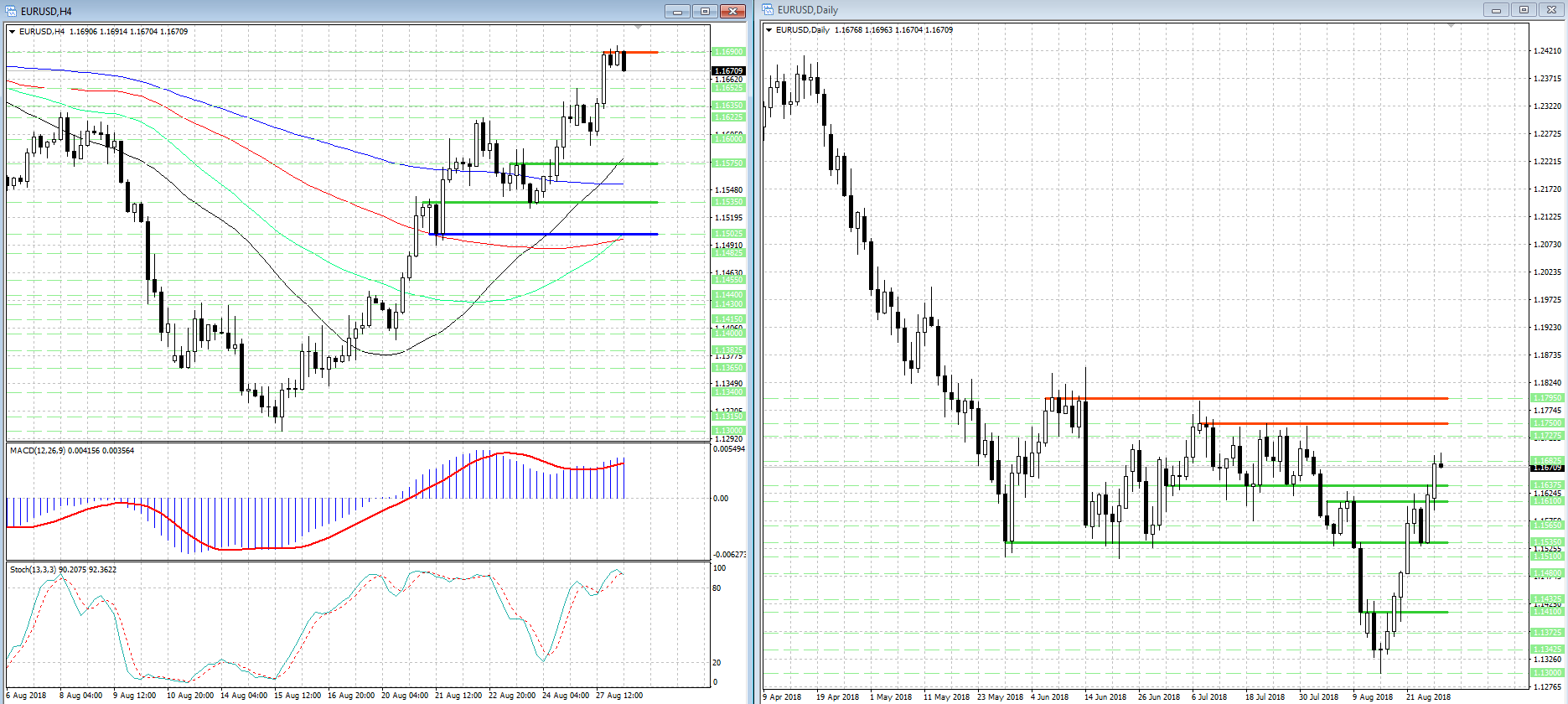Click the EURUSD,Daily window chart icon
Image resolution: width=1568 pixels, height=704 pixels.
pos(768,10)
